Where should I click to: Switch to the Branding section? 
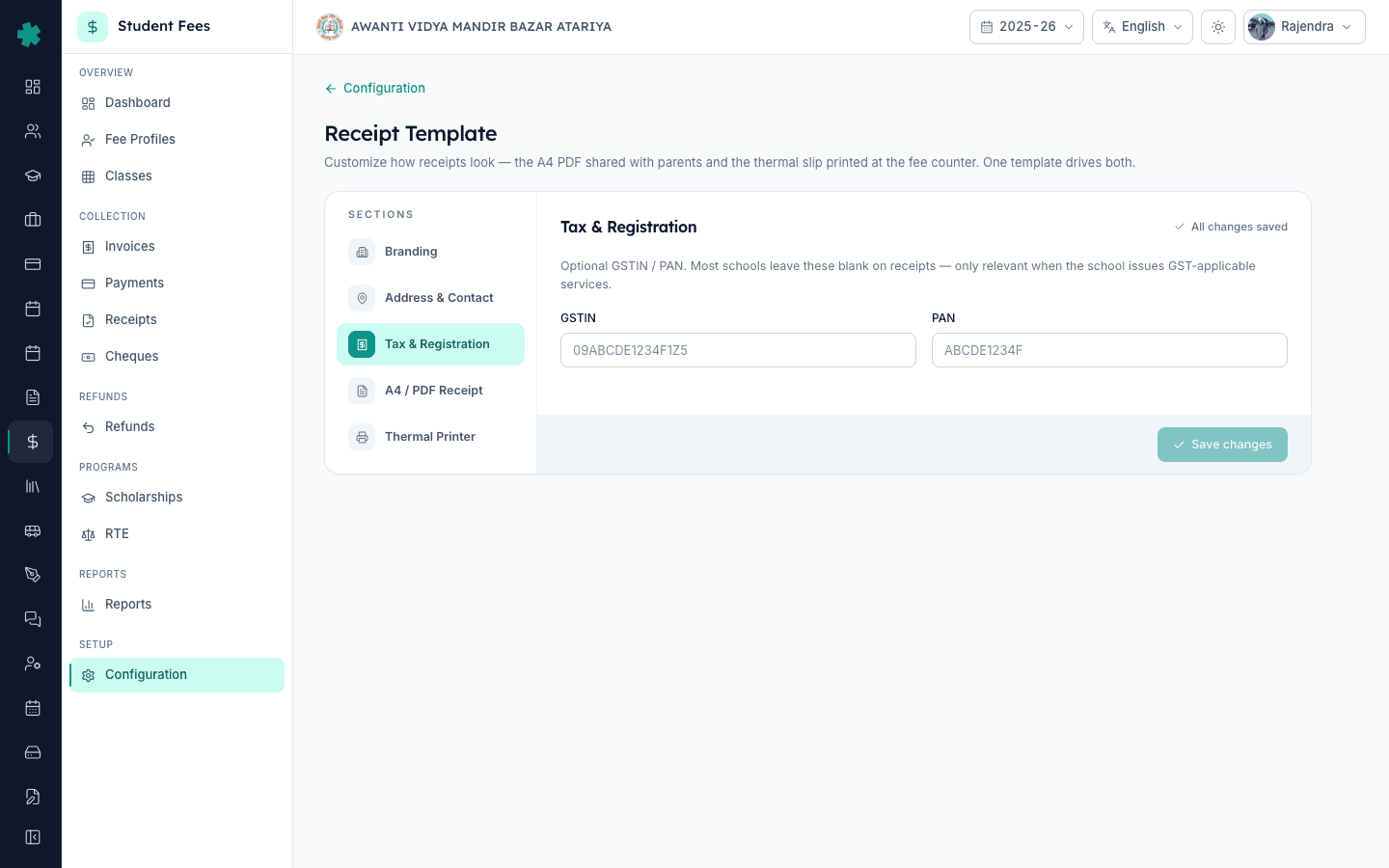430,252
